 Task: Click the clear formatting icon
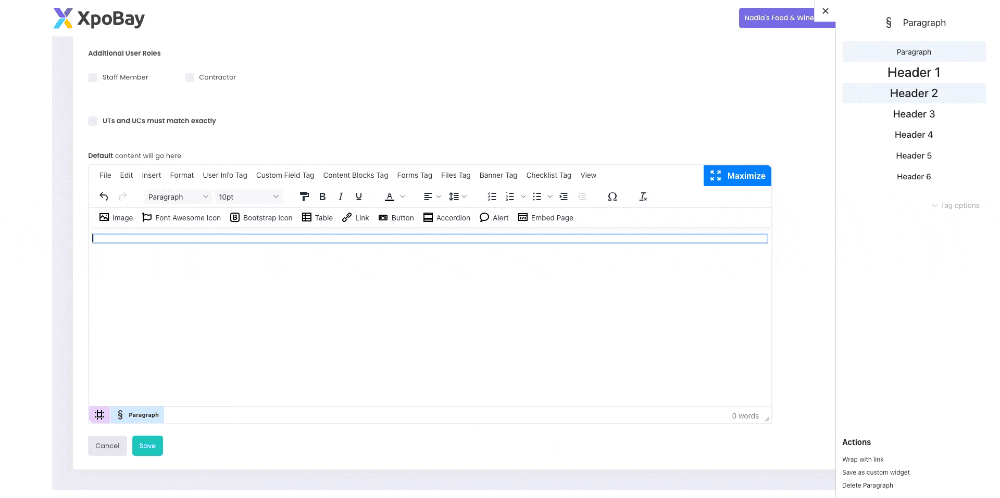[x=644, y=197]
